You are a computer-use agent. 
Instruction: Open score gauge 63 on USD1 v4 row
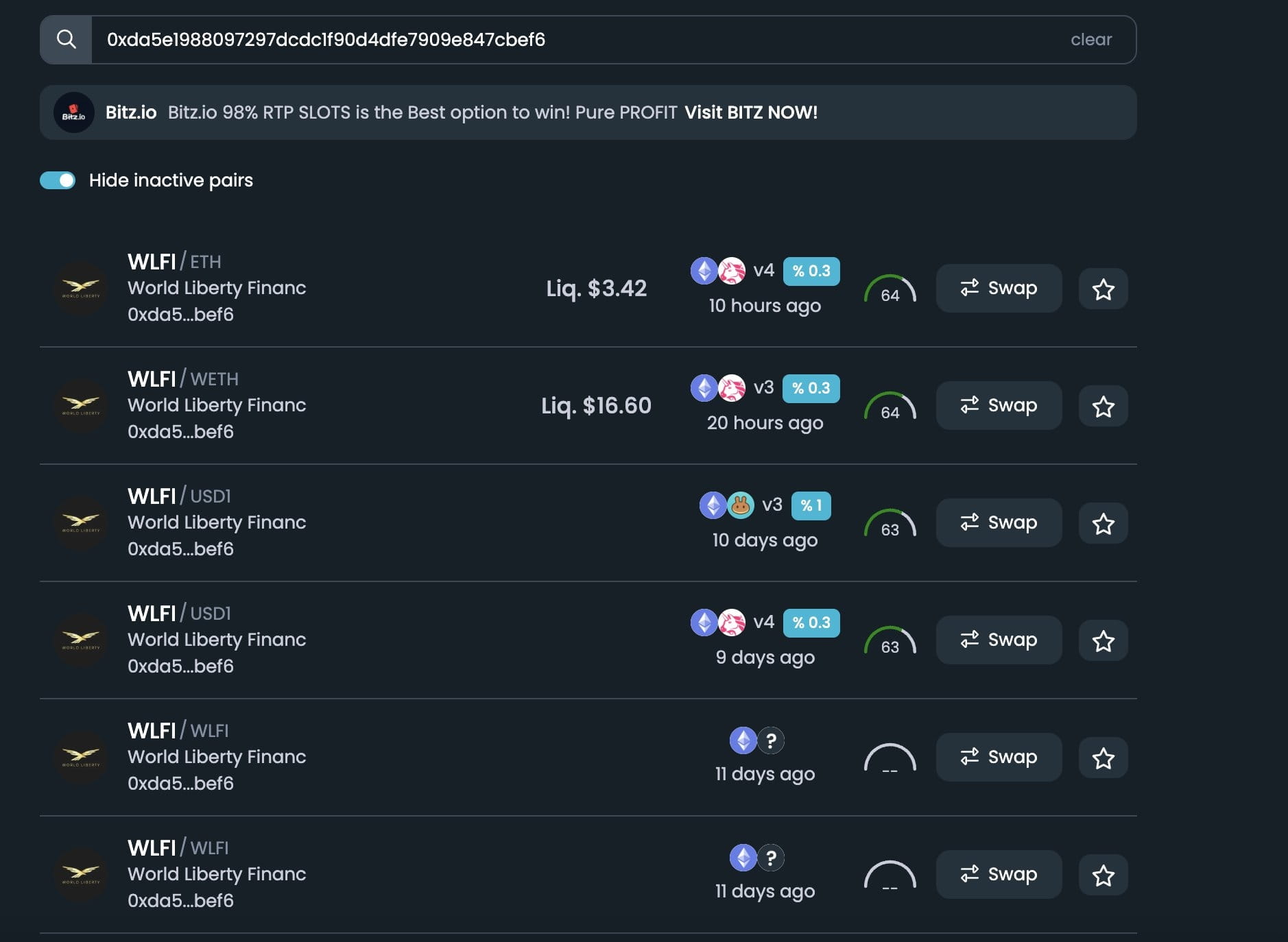pos(890,641)
